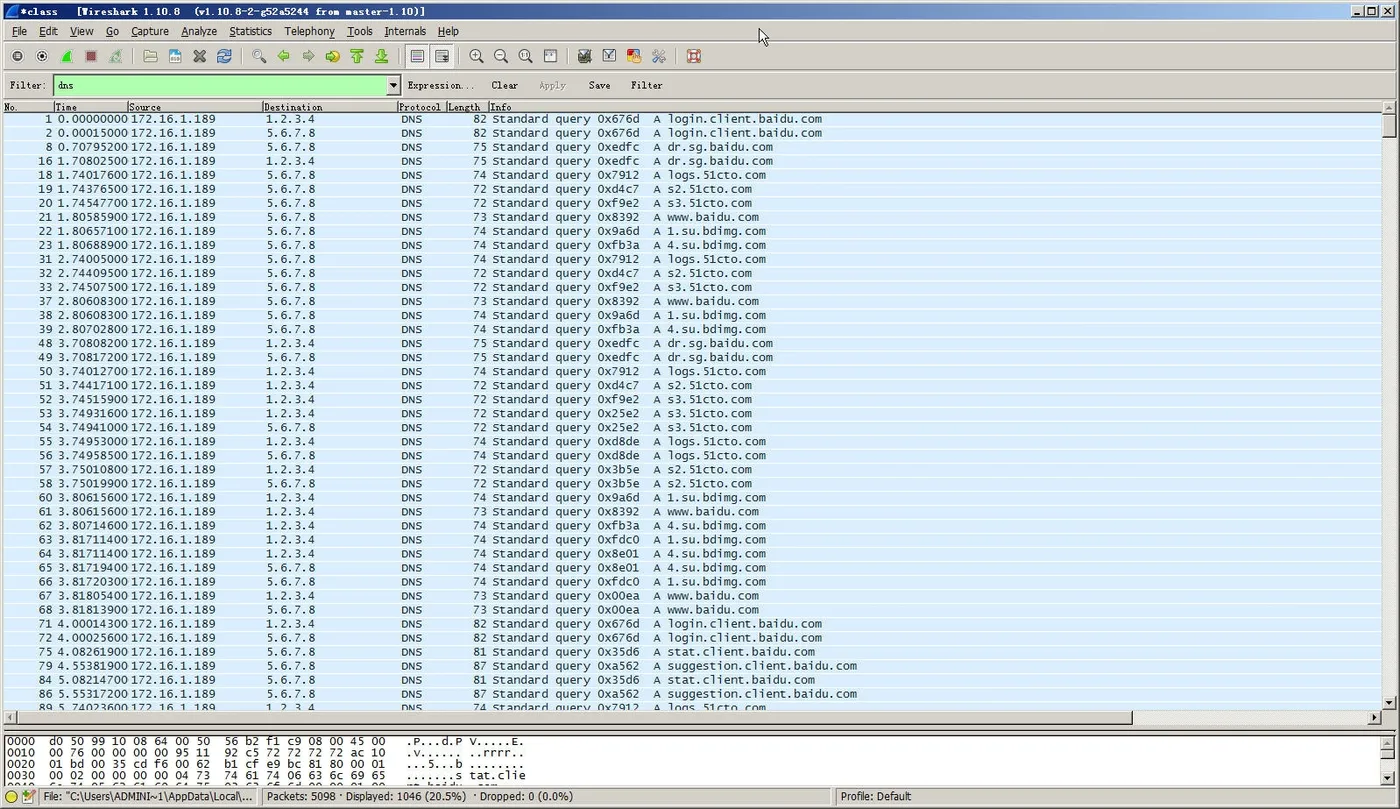Open the Capture menu

pyautogui.click(x=150, y=31)
